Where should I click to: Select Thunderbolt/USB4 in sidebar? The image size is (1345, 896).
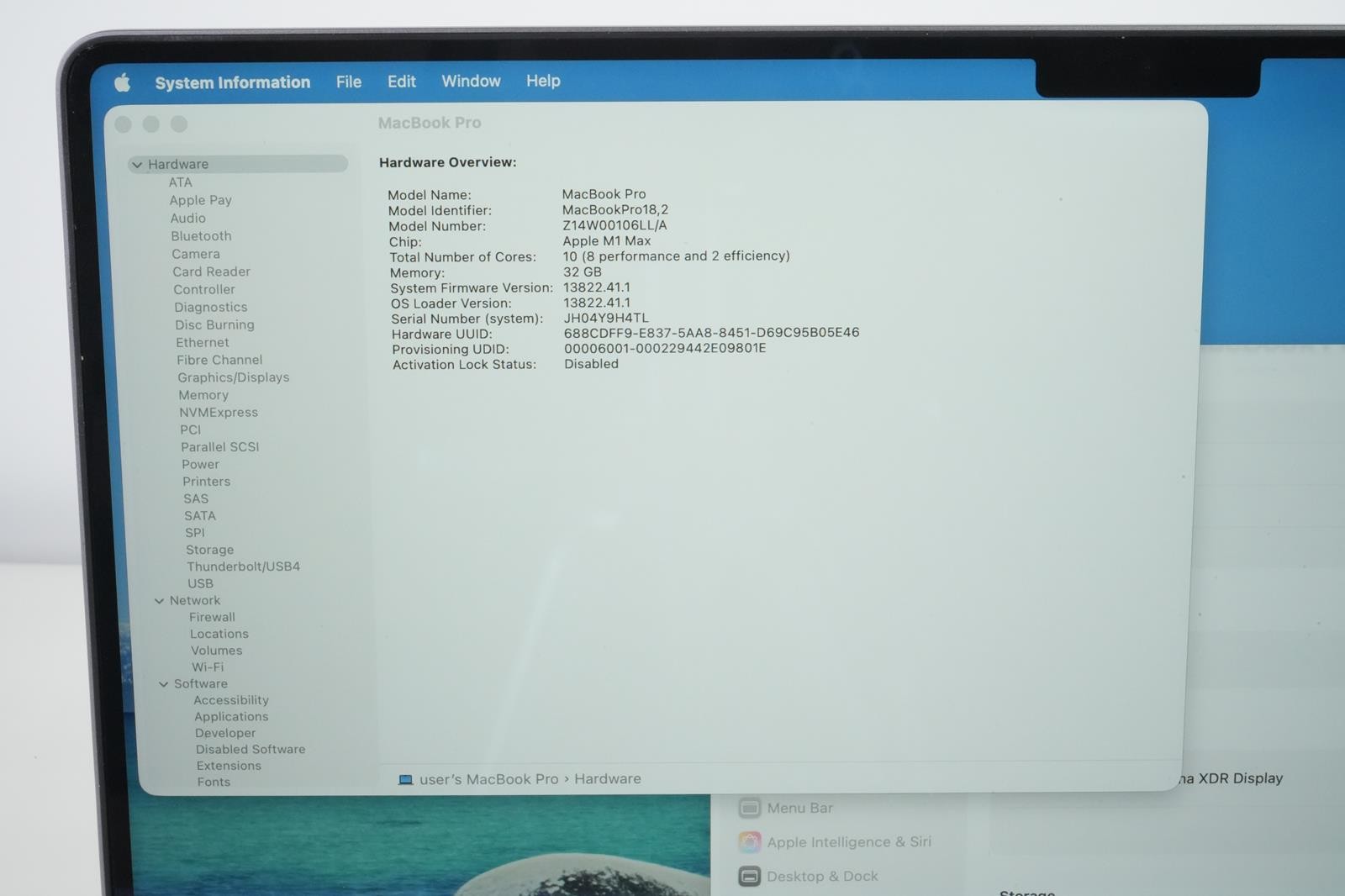(x=244, y=567)
